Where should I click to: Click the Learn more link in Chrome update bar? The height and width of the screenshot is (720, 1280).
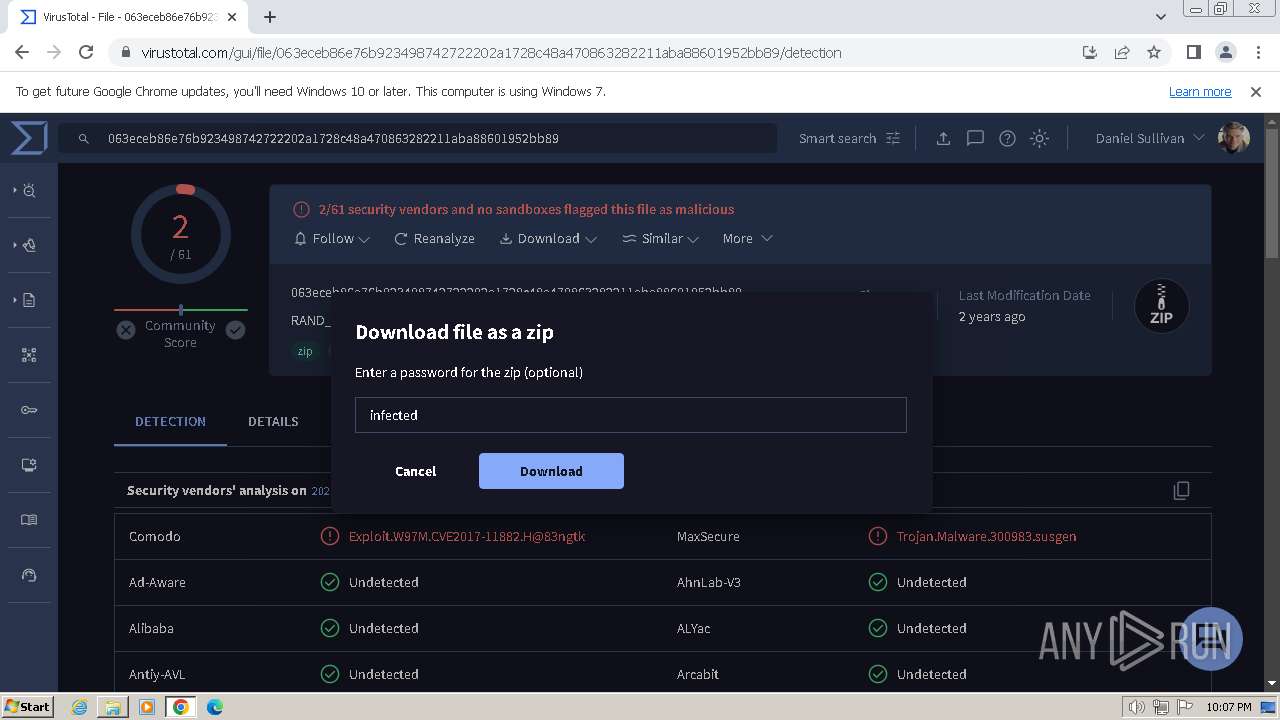pos(1200,91)
